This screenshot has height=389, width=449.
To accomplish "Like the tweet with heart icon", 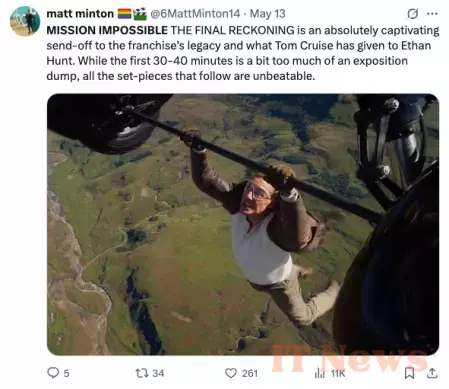I will (x=231, y=373).
